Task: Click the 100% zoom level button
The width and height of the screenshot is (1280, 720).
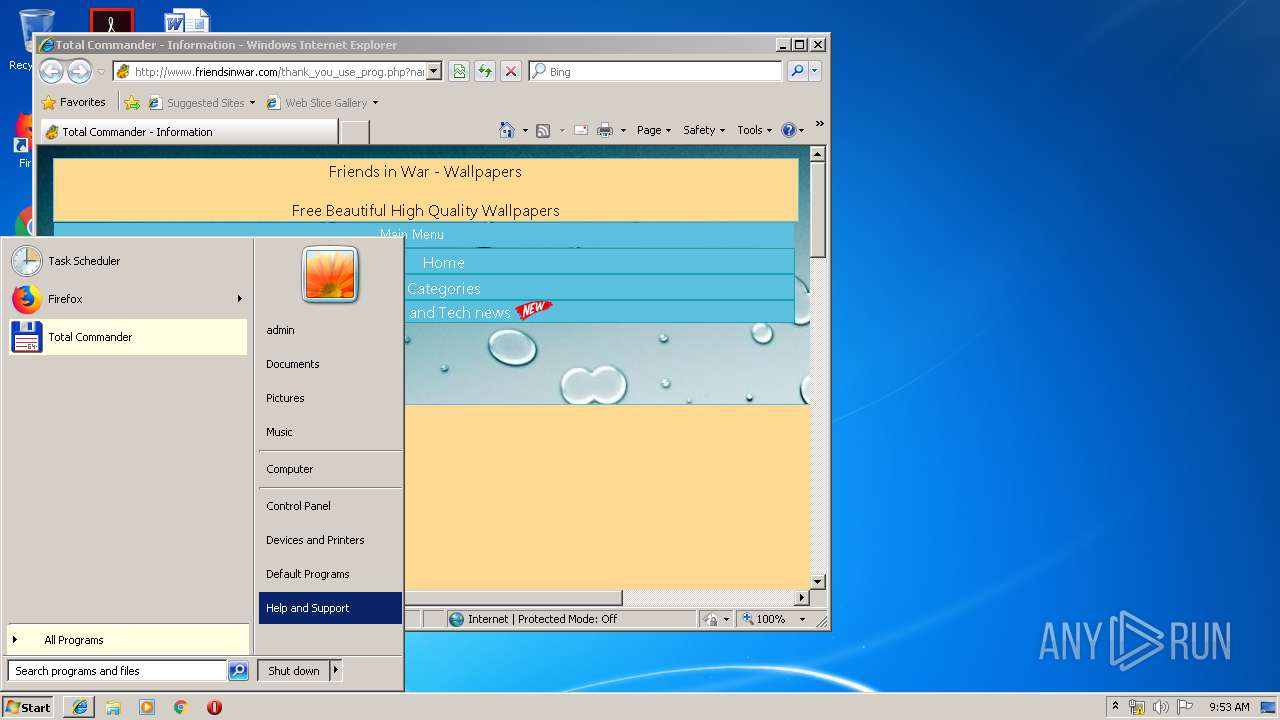Action: 763,619
